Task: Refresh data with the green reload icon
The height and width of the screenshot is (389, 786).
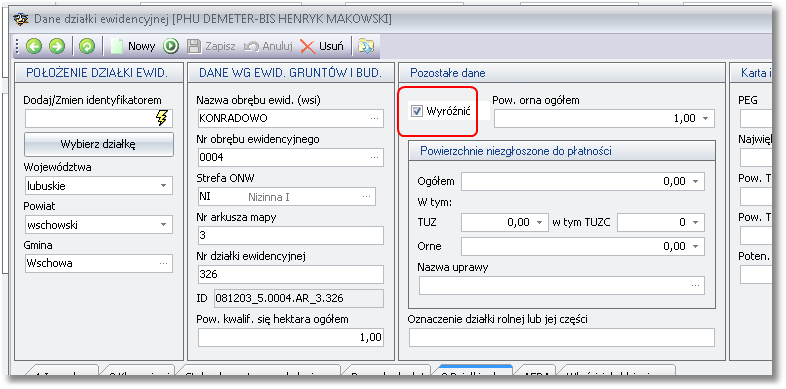Action: (87, 47)
